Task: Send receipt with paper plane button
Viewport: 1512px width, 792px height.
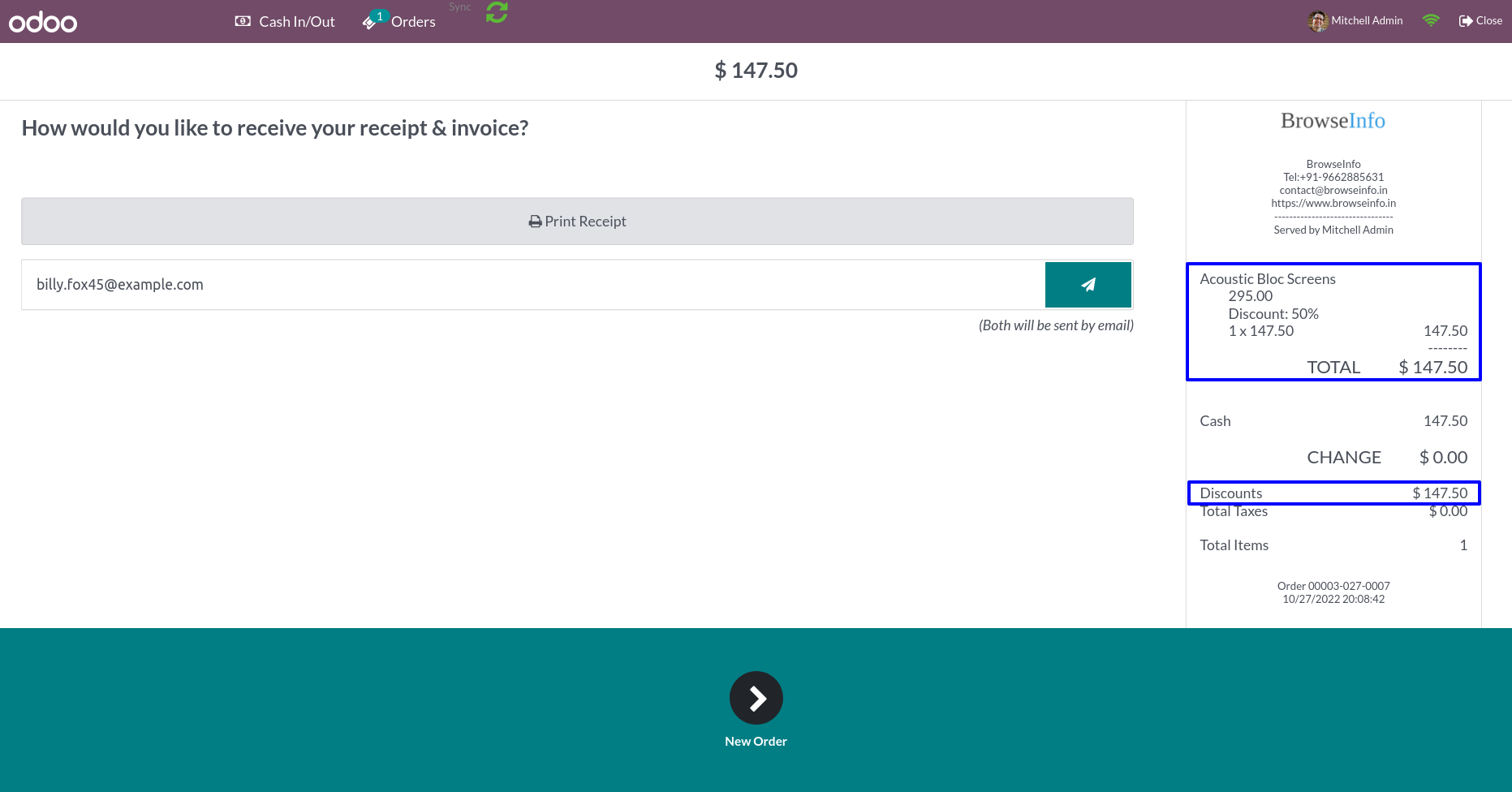Action: click(x=1088, y=285)
